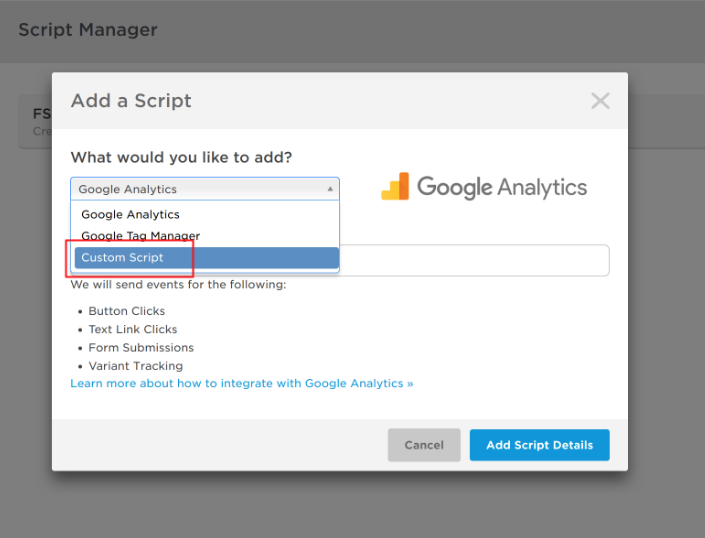This screenshot has width=705, height=538.
Task: Choose Google Analytics from the dropdown list
Action: point(205,214)
